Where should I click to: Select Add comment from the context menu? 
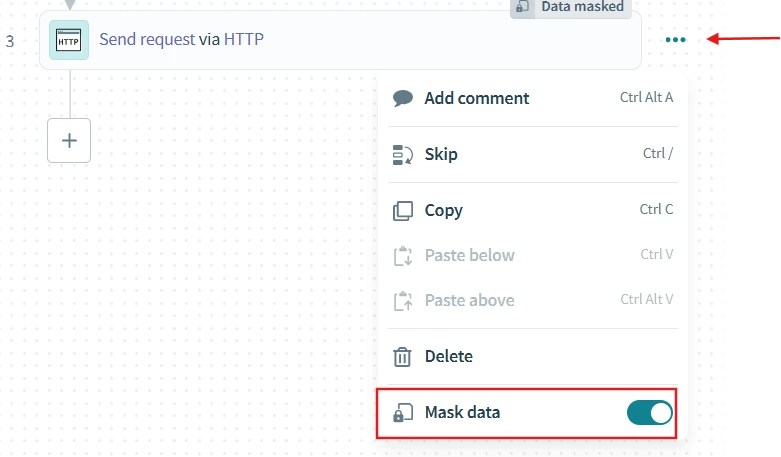(477, 98)
